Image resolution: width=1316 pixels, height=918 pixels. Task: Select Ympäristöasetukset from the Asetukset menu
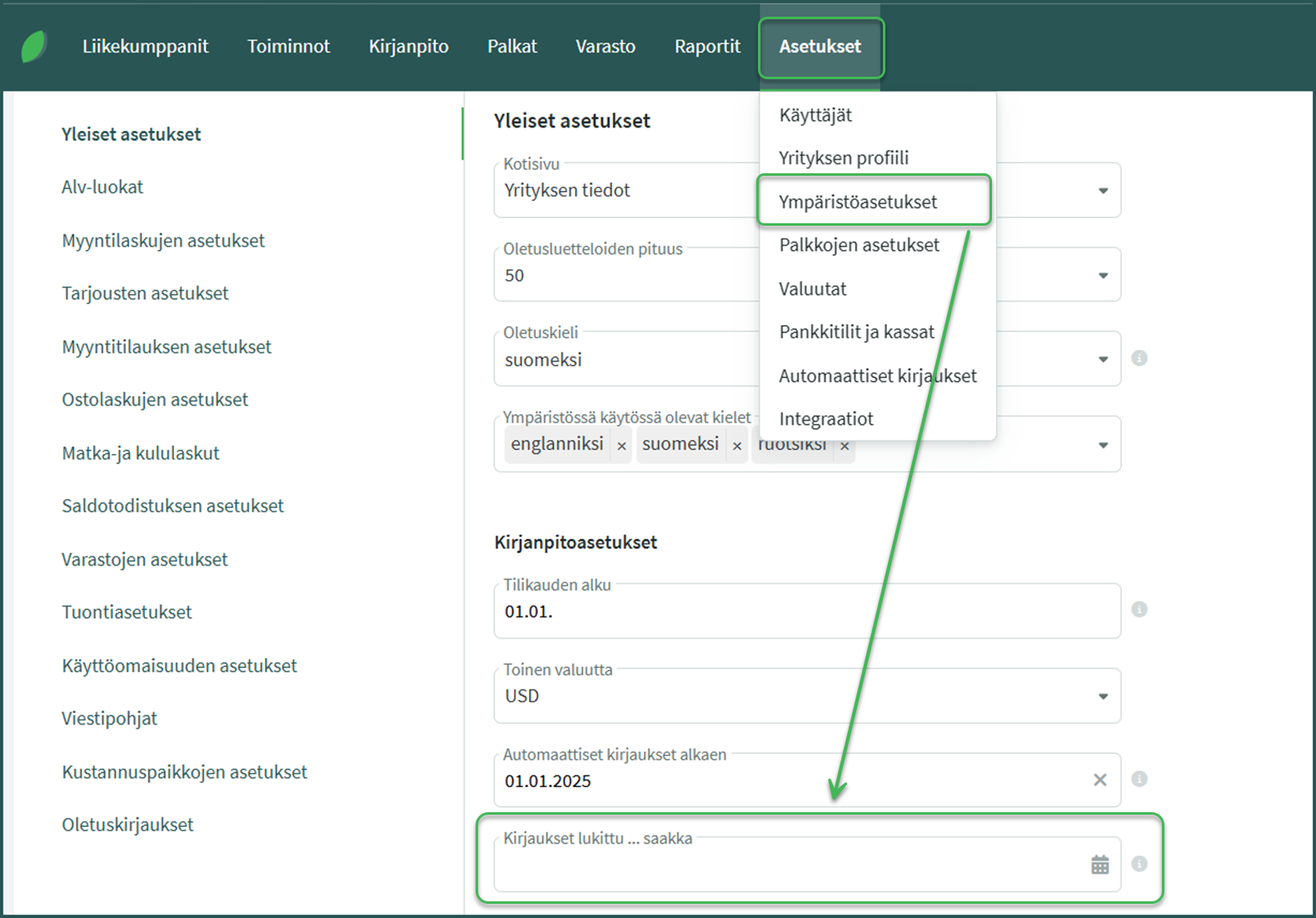[858, 202]
